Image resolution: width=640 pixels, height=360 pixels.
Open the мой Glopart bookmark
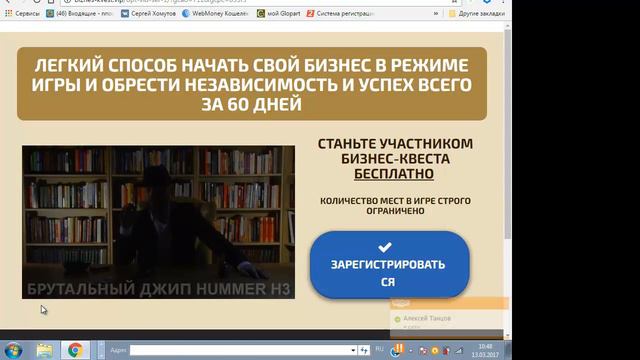[x=279, y=13]
